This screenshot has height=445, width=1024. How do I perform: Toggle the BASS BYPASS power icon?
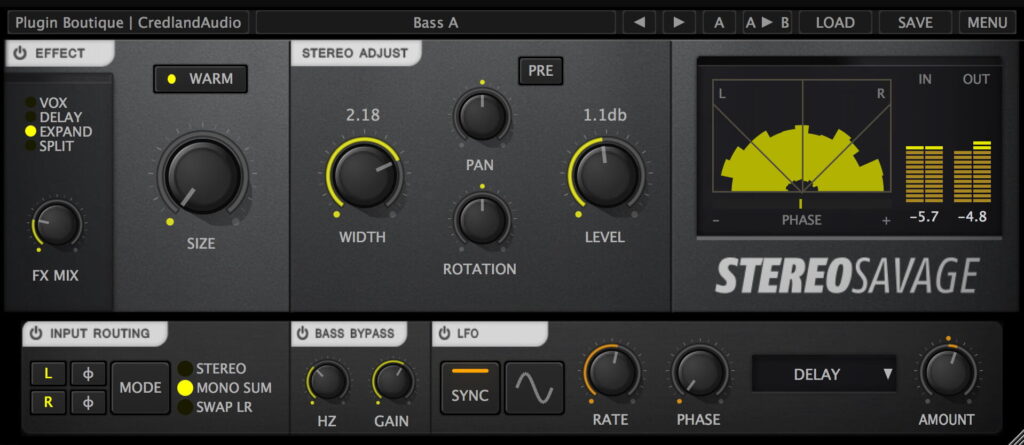(x=302, y=333)
